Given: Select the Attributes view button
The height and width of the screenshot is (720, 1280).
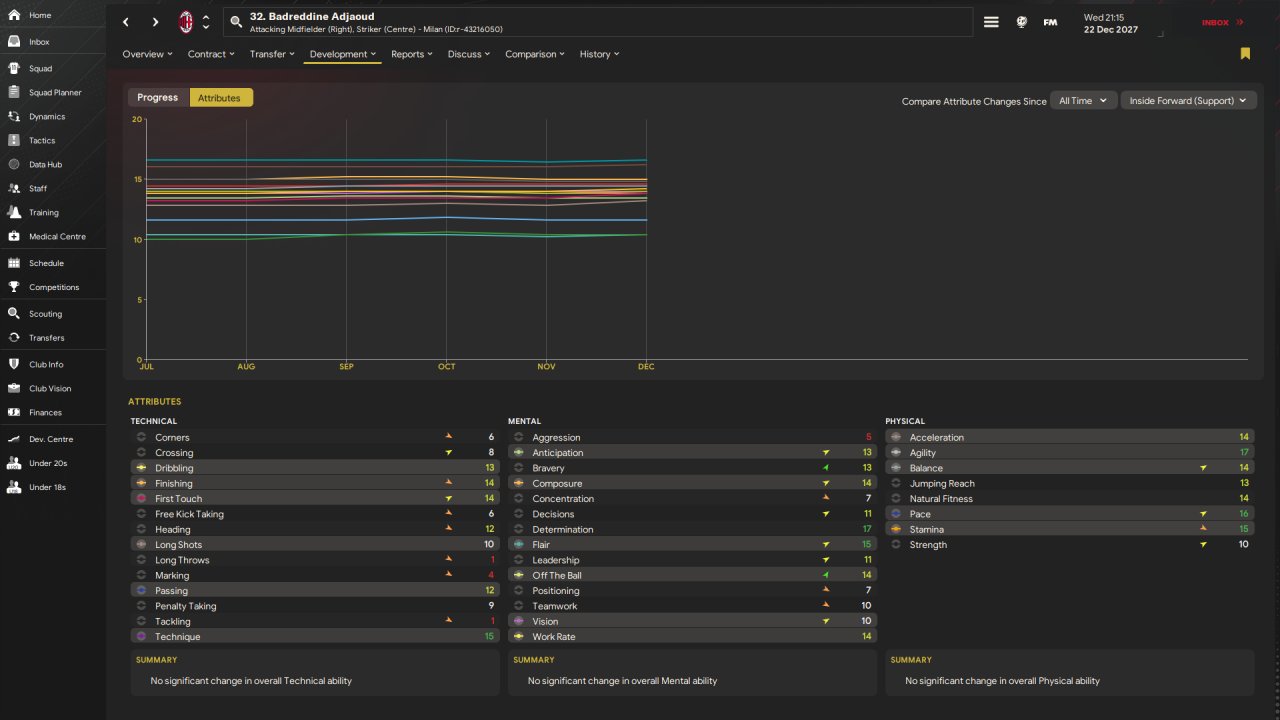Looking at the screenshot, I should coord(220,98).
